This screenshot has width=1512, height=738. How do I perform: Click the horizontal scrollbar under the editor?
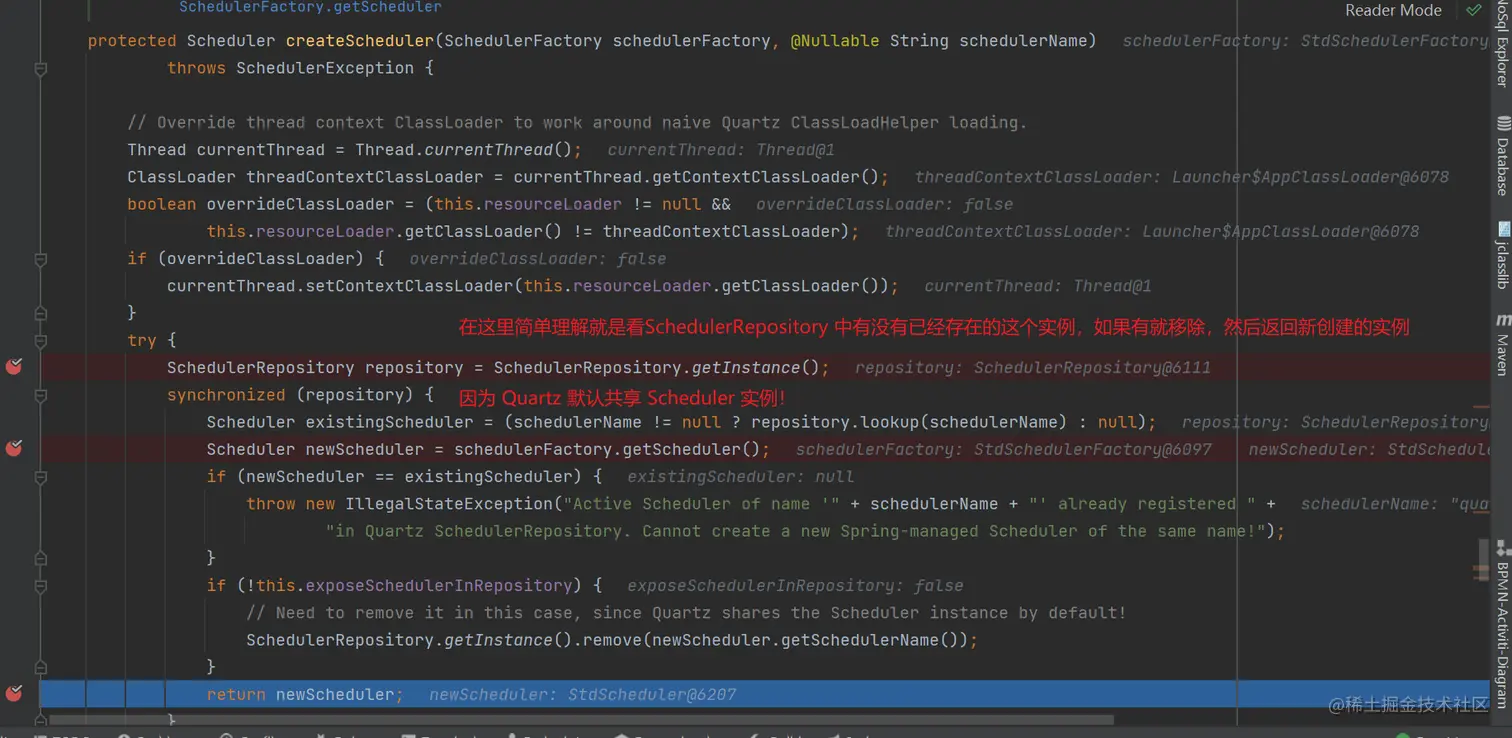pyautogui.click(x=580, y=719)
